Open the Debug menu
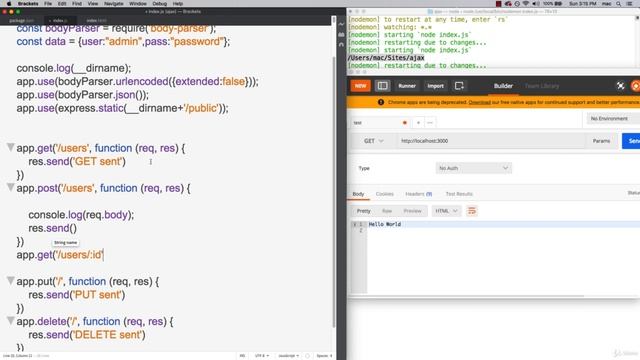The image size is (640, 360). point(160,4)
